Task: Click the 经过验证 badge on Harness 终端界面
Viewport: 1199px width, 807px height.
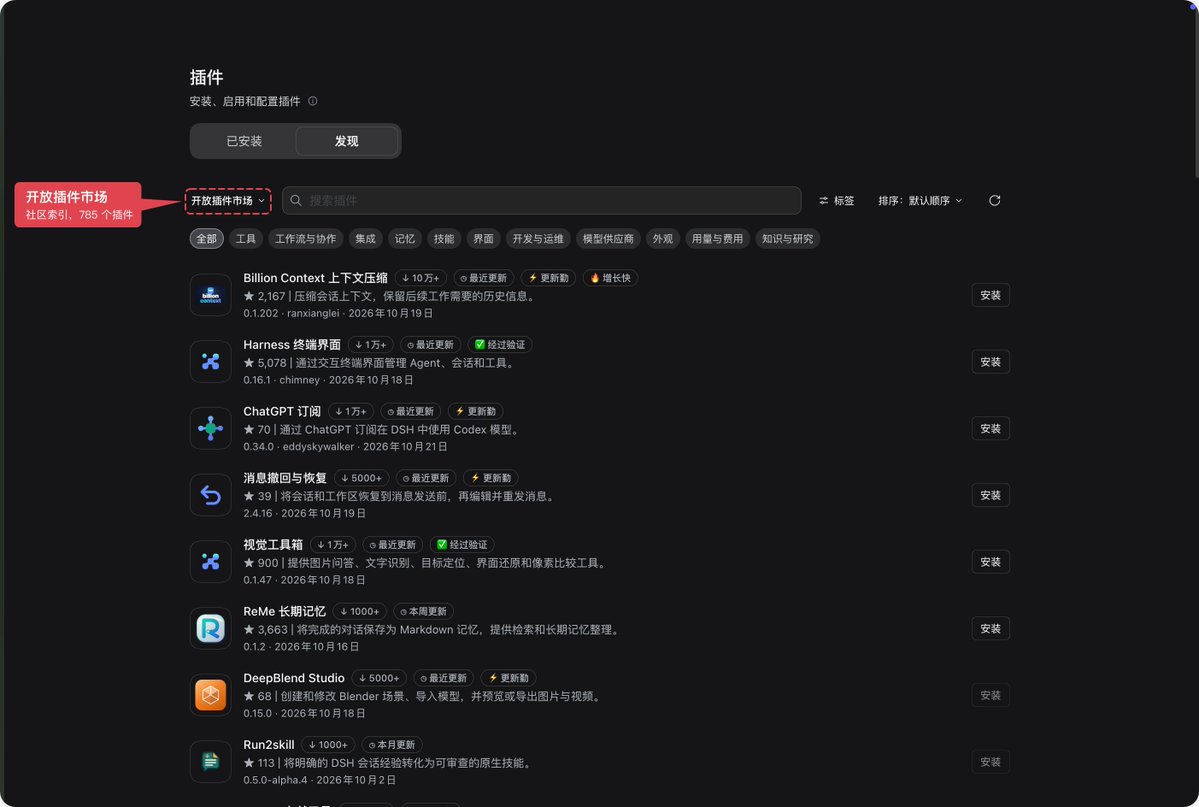Action: pos(500,345)
